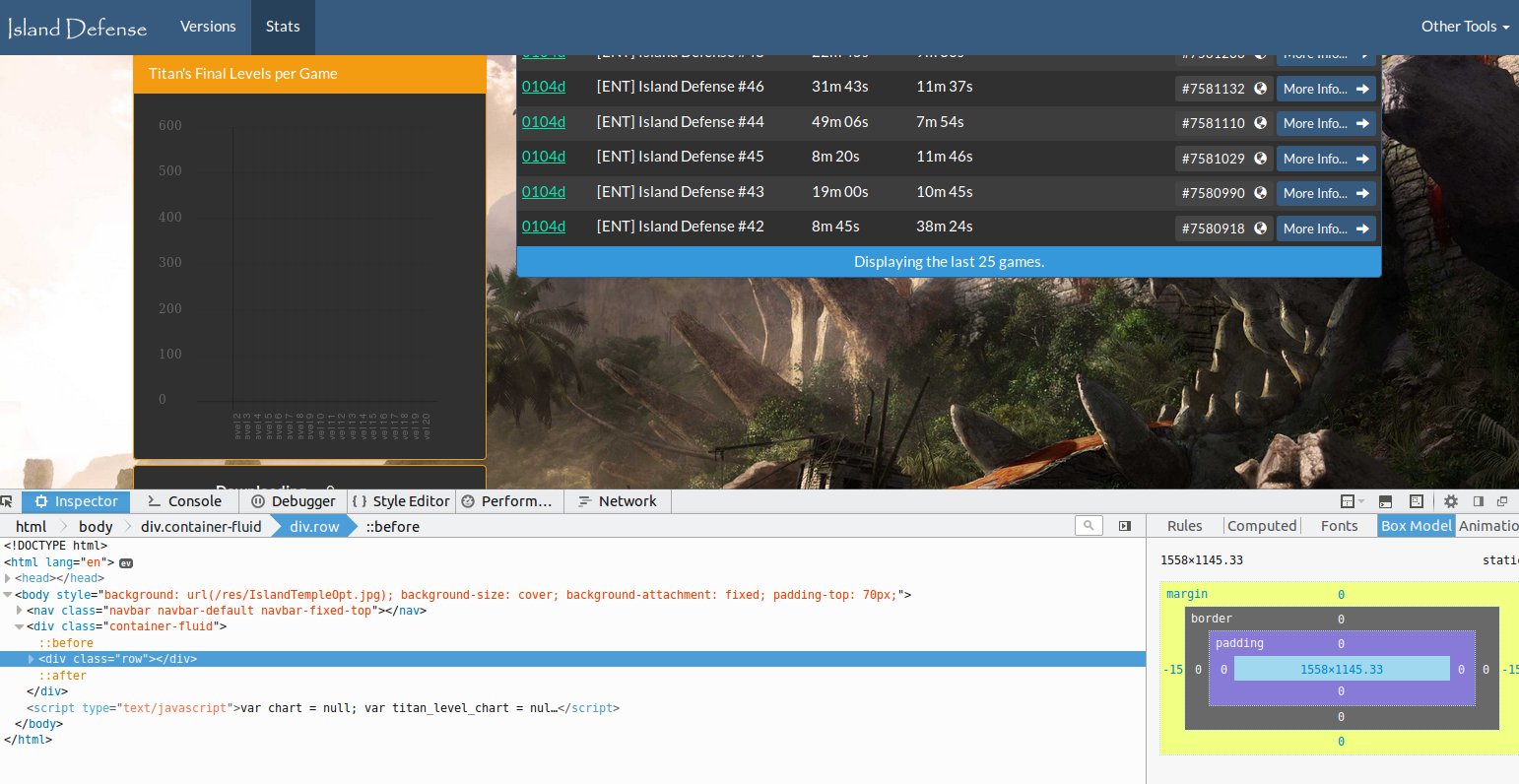Click the 1558×1145.33 content box

pos(1342,669)
